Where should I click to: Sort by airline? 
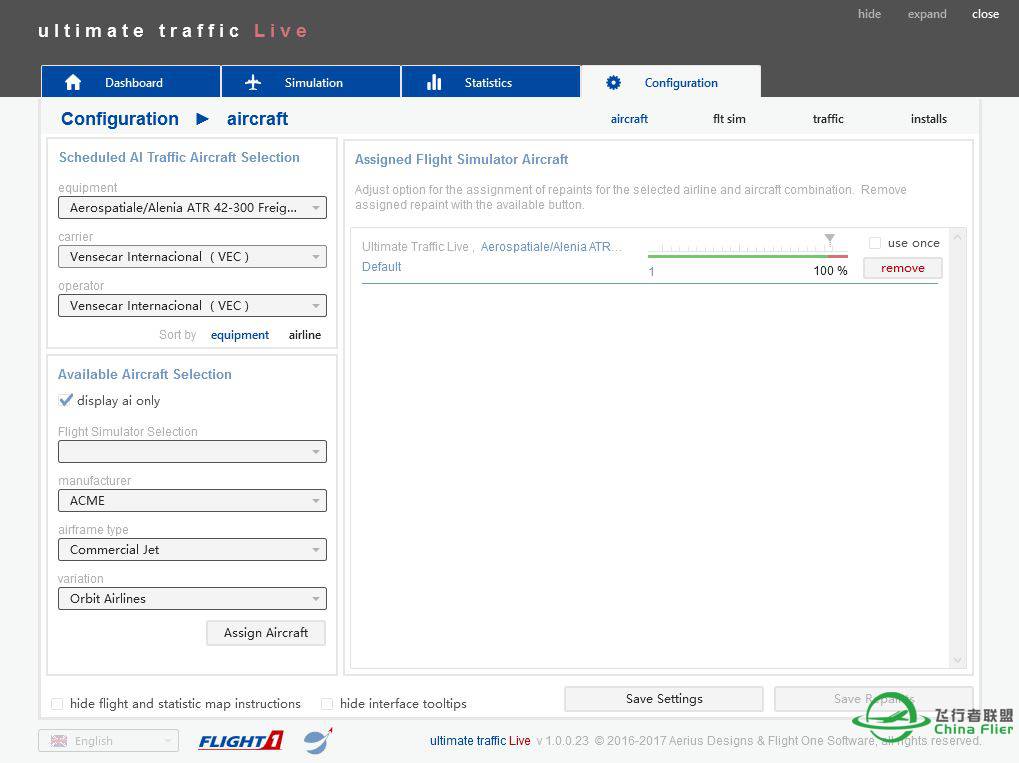click(x=305, y=335)
